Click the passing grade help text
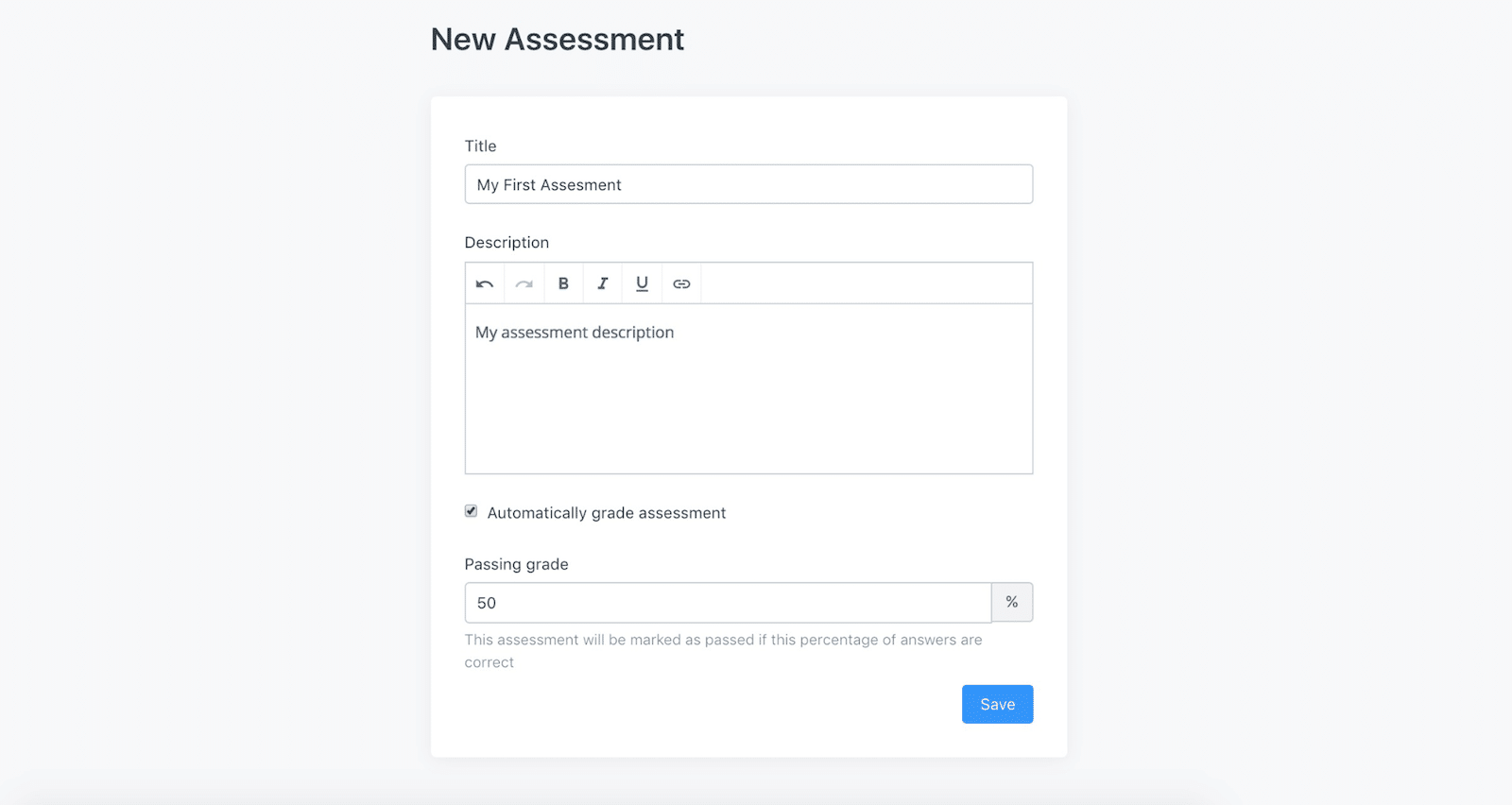Viewport: 1512px width, 805px height. click(723, 651)
